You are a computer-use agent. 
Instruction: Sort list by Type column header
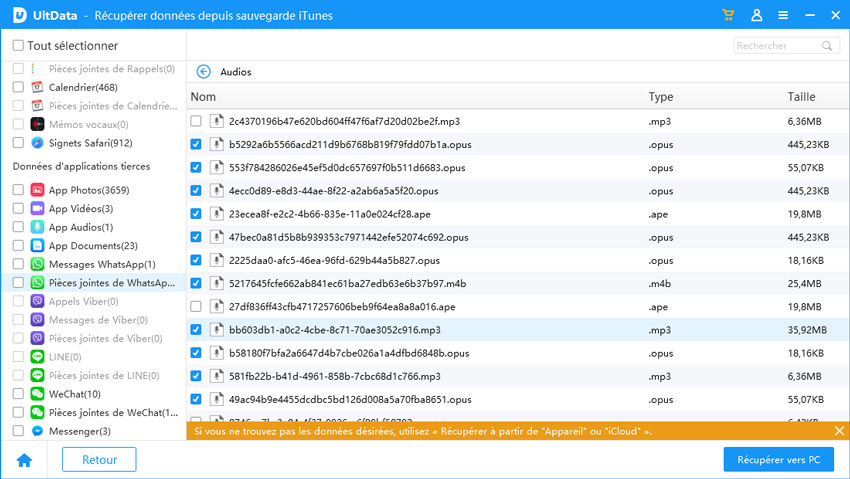661,97
